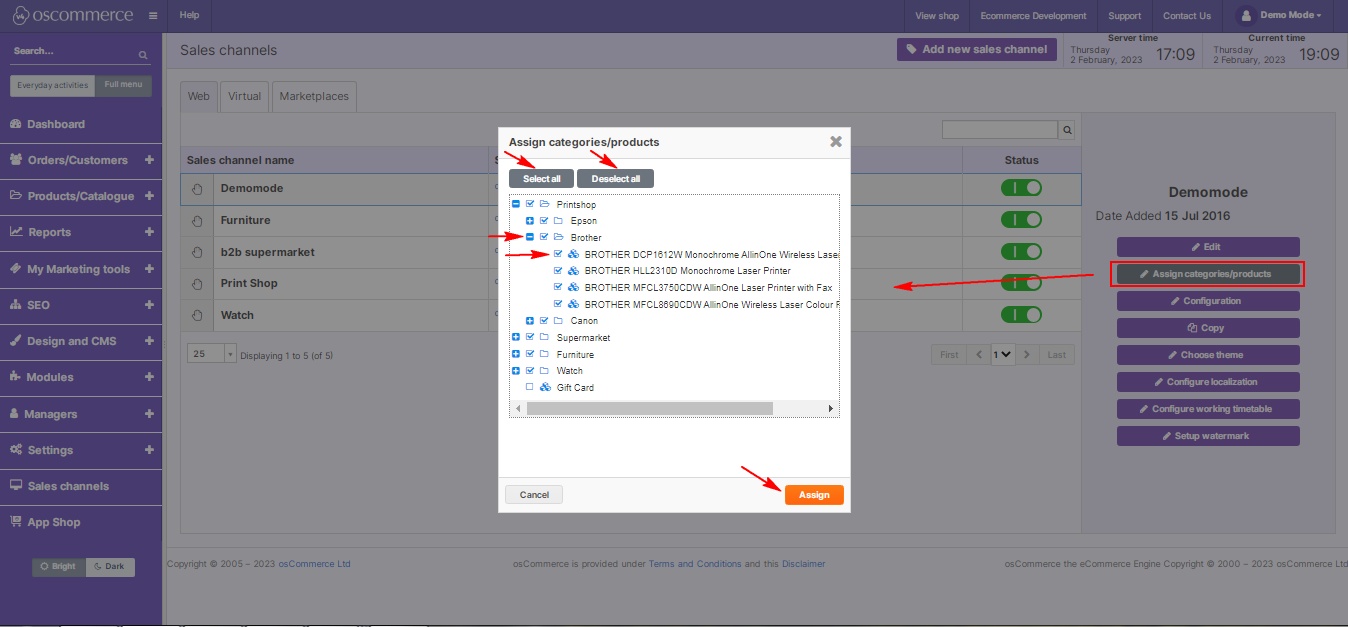The image size is (1348, 627).
Task: Click the hamburger menu icon beside the logo
Action: pyautogui.click(x=152, y=16)
